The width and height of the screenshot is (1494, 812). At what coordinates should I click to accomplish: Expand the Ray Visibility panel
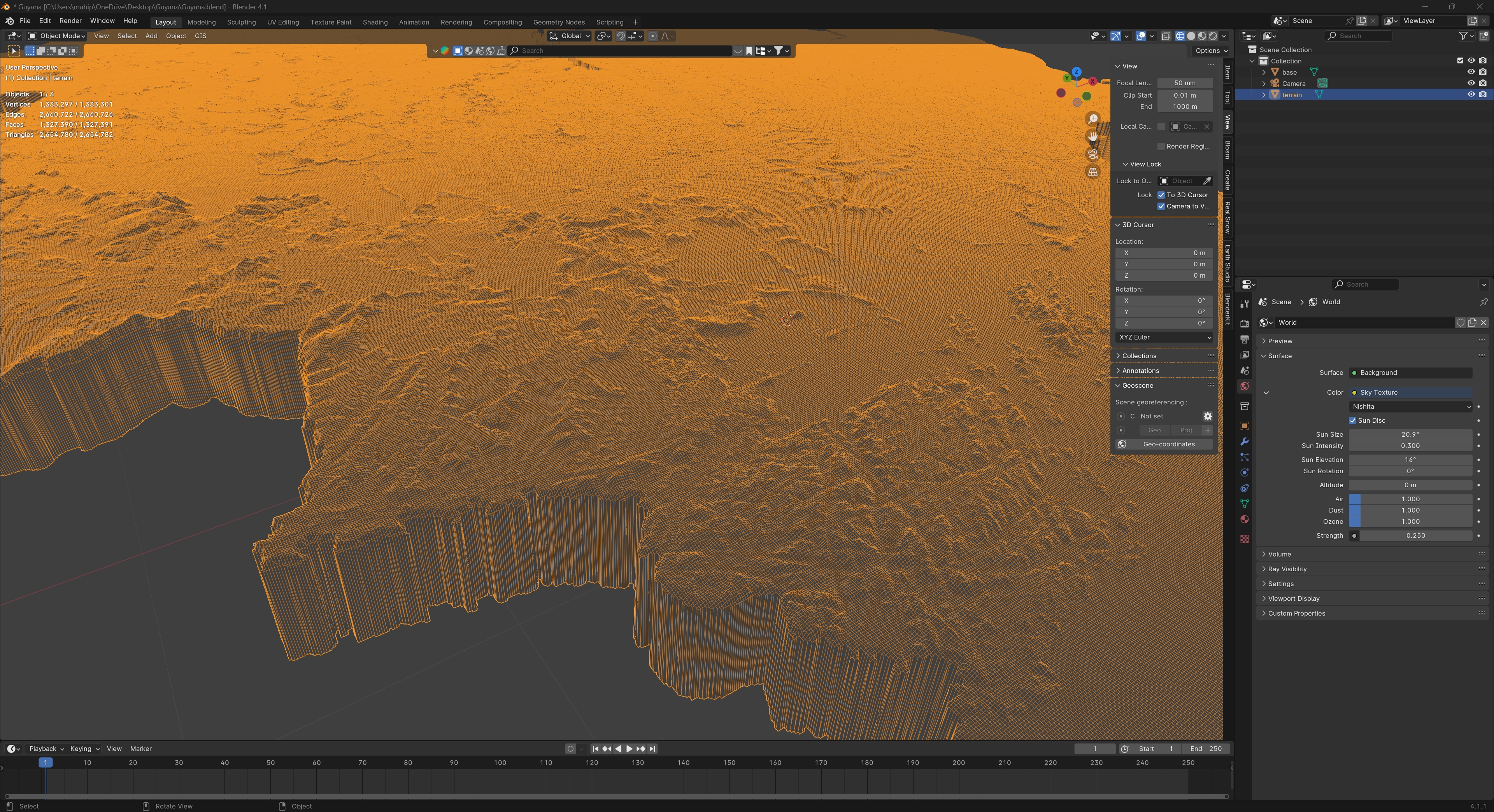pyautogui.click(x=1287, y=569)
